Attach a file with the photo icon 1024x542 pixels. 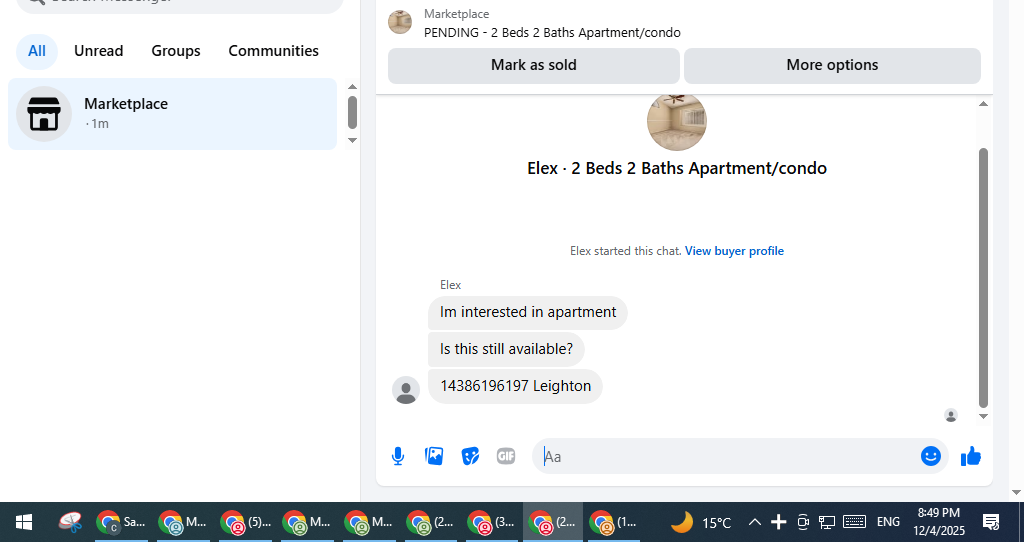[x=434, y=456]
